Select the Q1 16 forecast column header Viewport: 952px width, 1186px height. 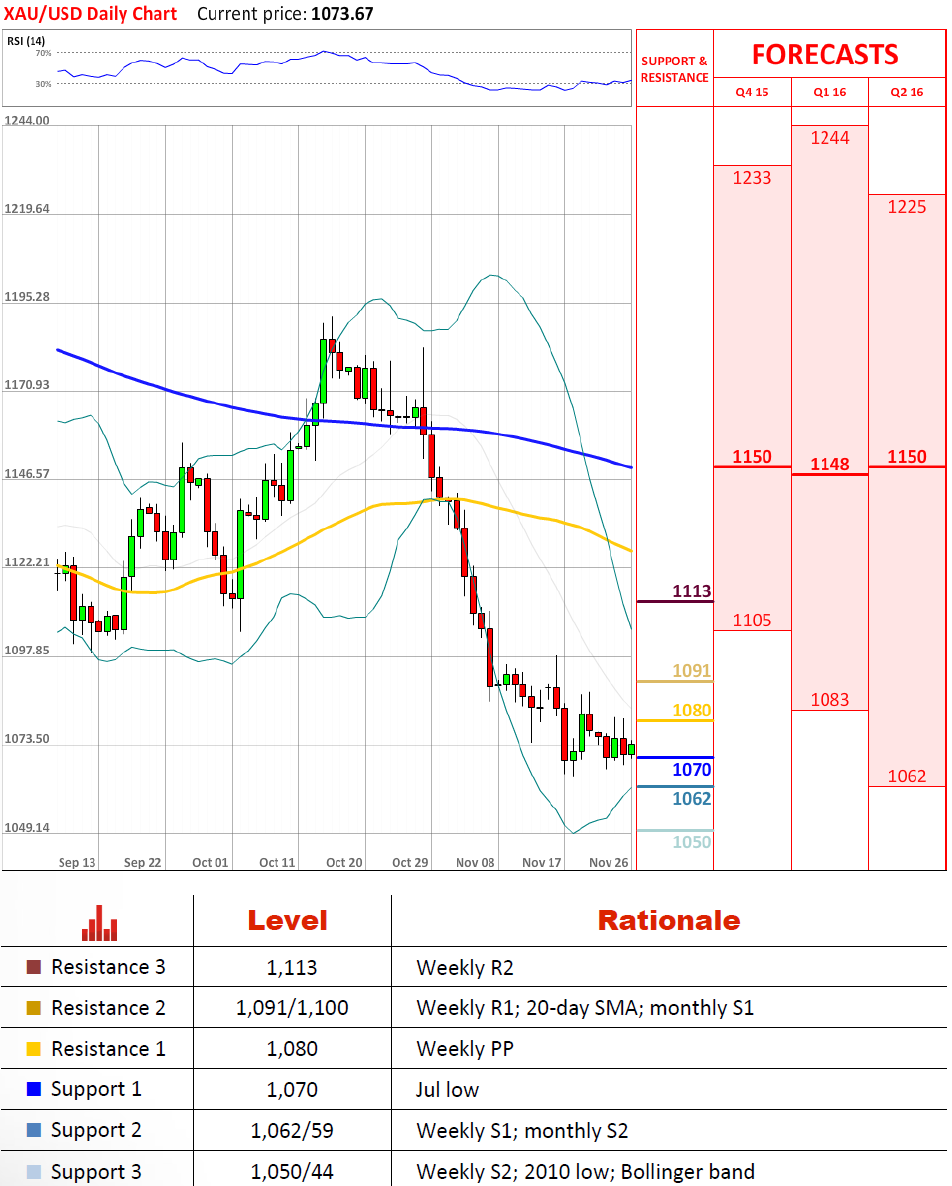830,92
